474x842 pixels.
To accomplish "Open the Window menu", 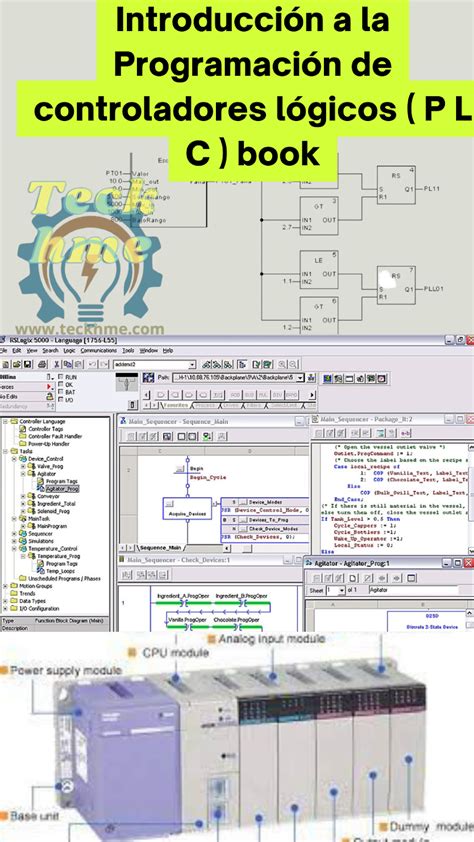I will 149,350.
